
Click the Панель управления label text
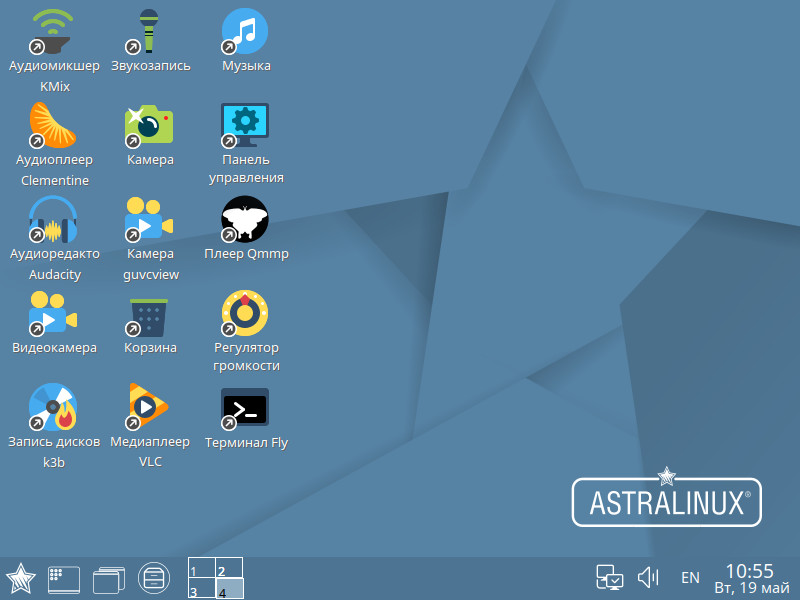click(246, 168)
